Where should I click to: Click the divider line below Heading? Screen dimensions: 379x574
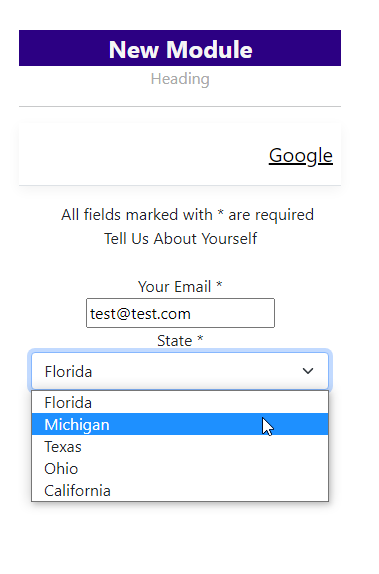tap(180, 107)
